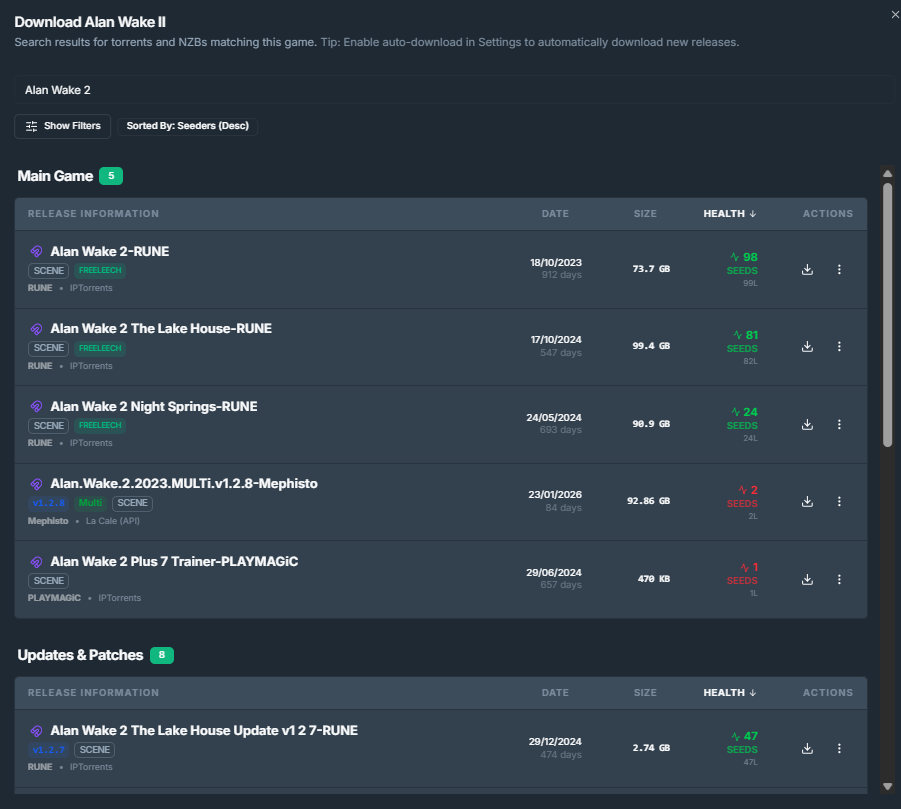Click torrent icon beside Trainer-PLAYMAGiC
Image resolution: width=901 pixels, height=809 pixels.
(36, 561)
